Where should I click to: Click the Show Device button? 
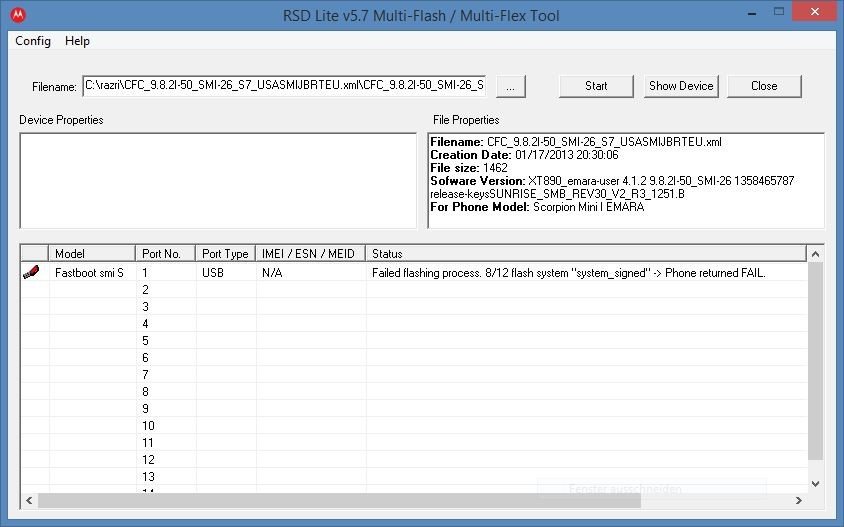tap(681, 86)
